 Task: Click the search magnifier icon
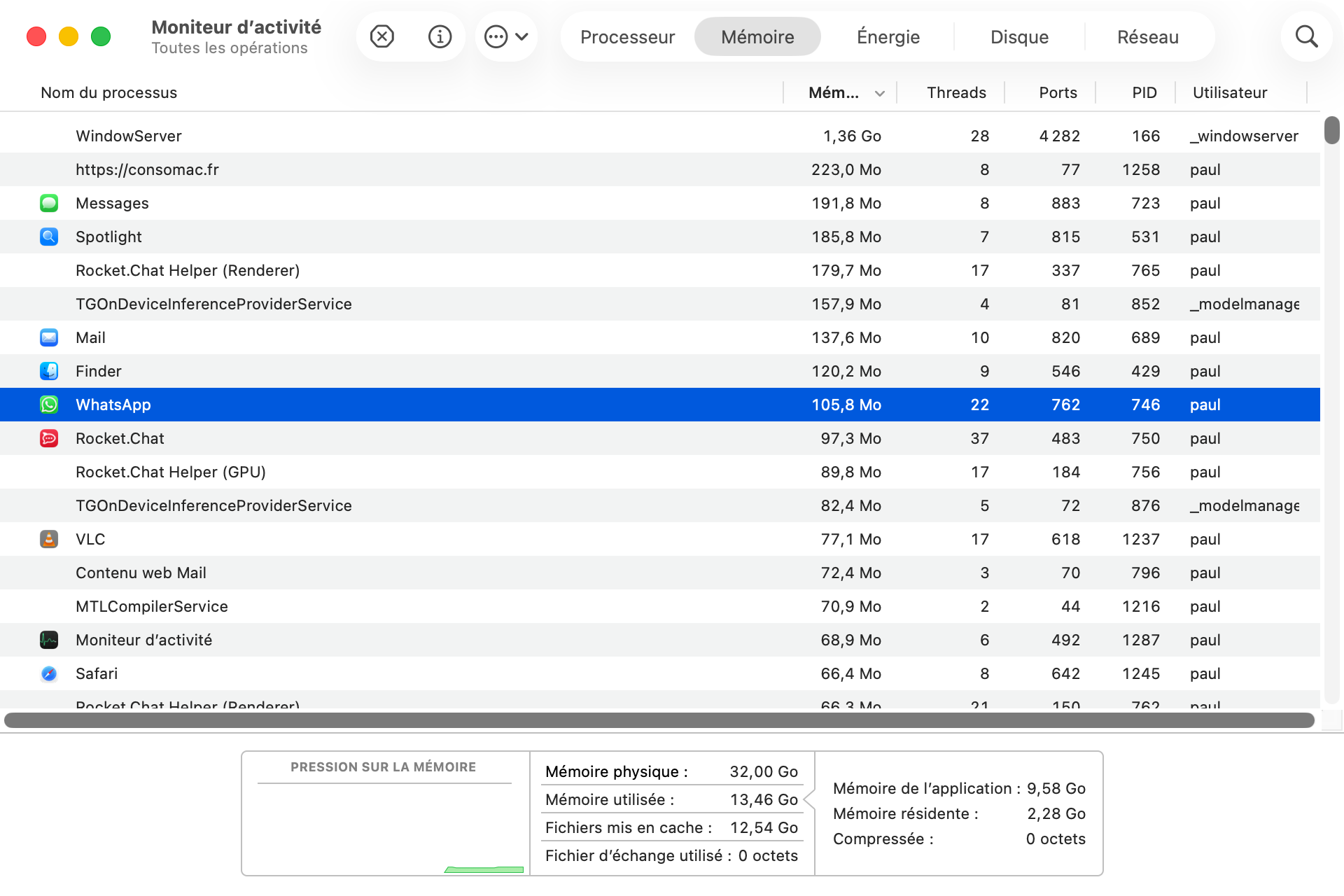click(x=1306, y=36)
